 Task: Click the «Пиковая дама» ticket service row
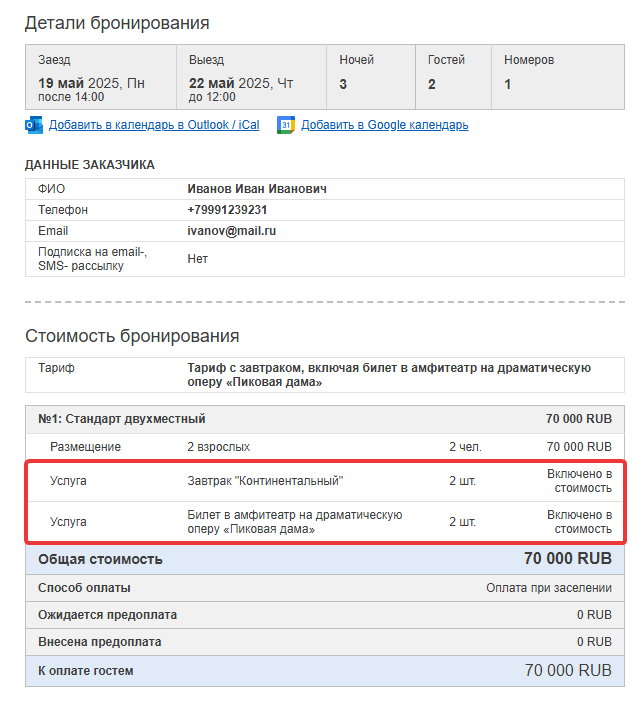coord(325,522)
